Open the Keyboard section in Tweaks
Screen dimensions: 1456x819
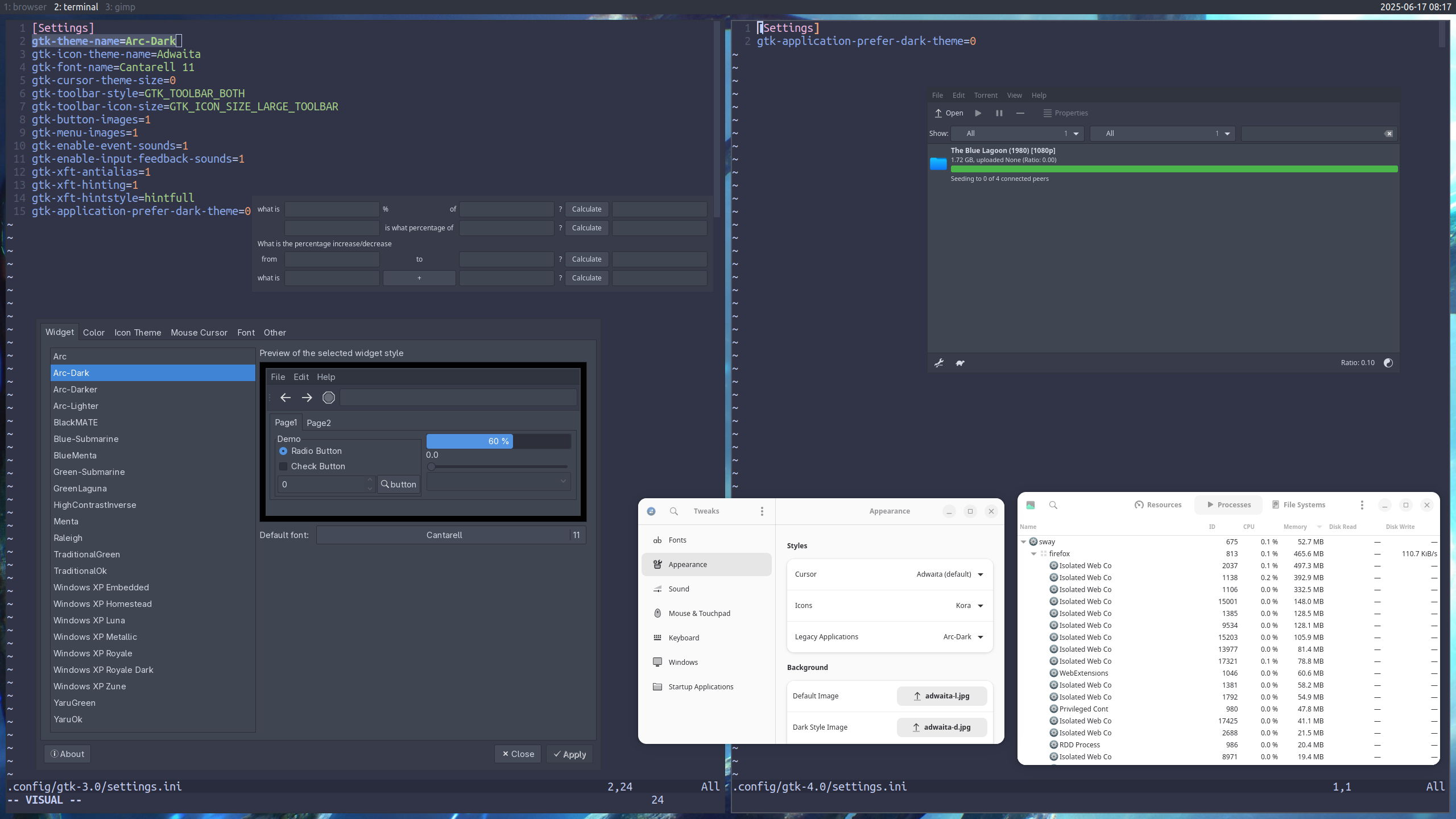click(x=706, y=638)
